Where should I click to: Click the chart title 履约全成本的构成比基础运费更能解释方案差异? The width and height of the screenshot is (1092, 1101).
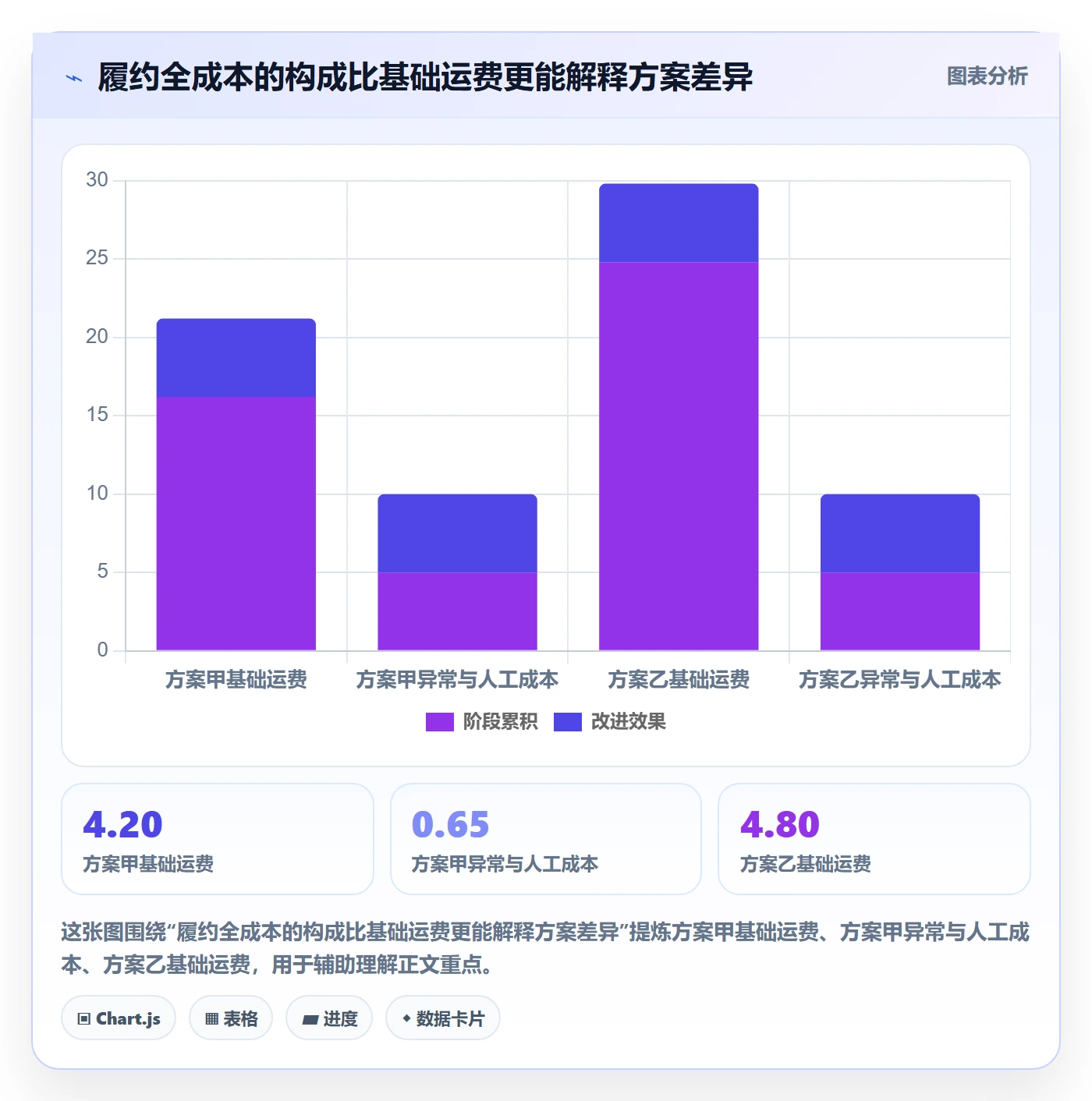(425, 77)
